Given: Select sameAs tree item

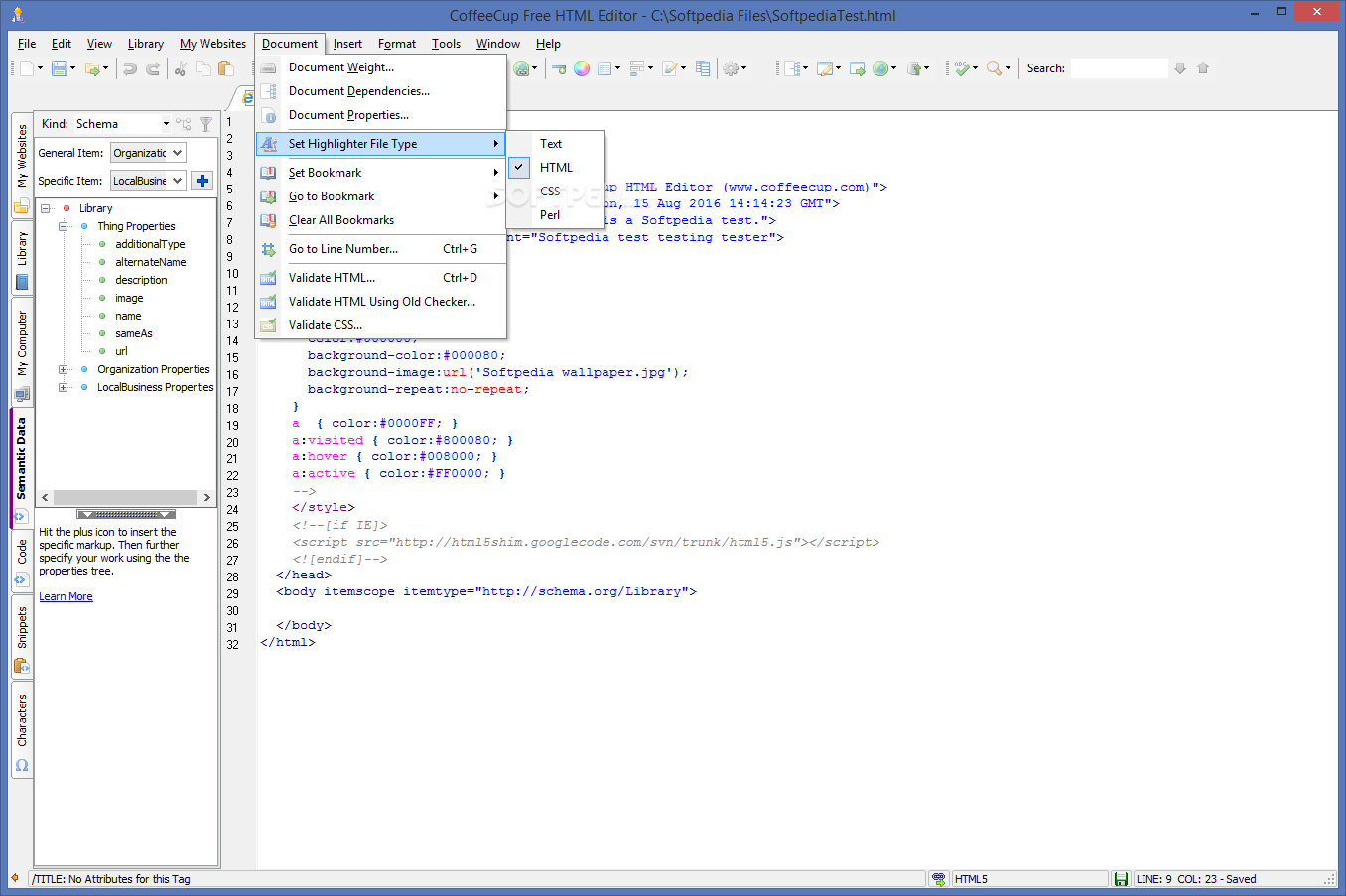Looking at the screenshot, I should click(134, 333).
